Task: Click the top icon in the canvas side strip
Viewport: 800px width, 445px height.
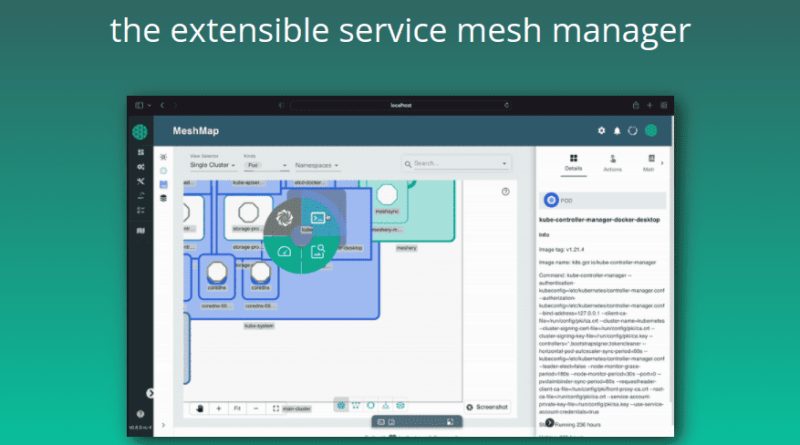Action: pyautogui.click(x=163, y=157)
